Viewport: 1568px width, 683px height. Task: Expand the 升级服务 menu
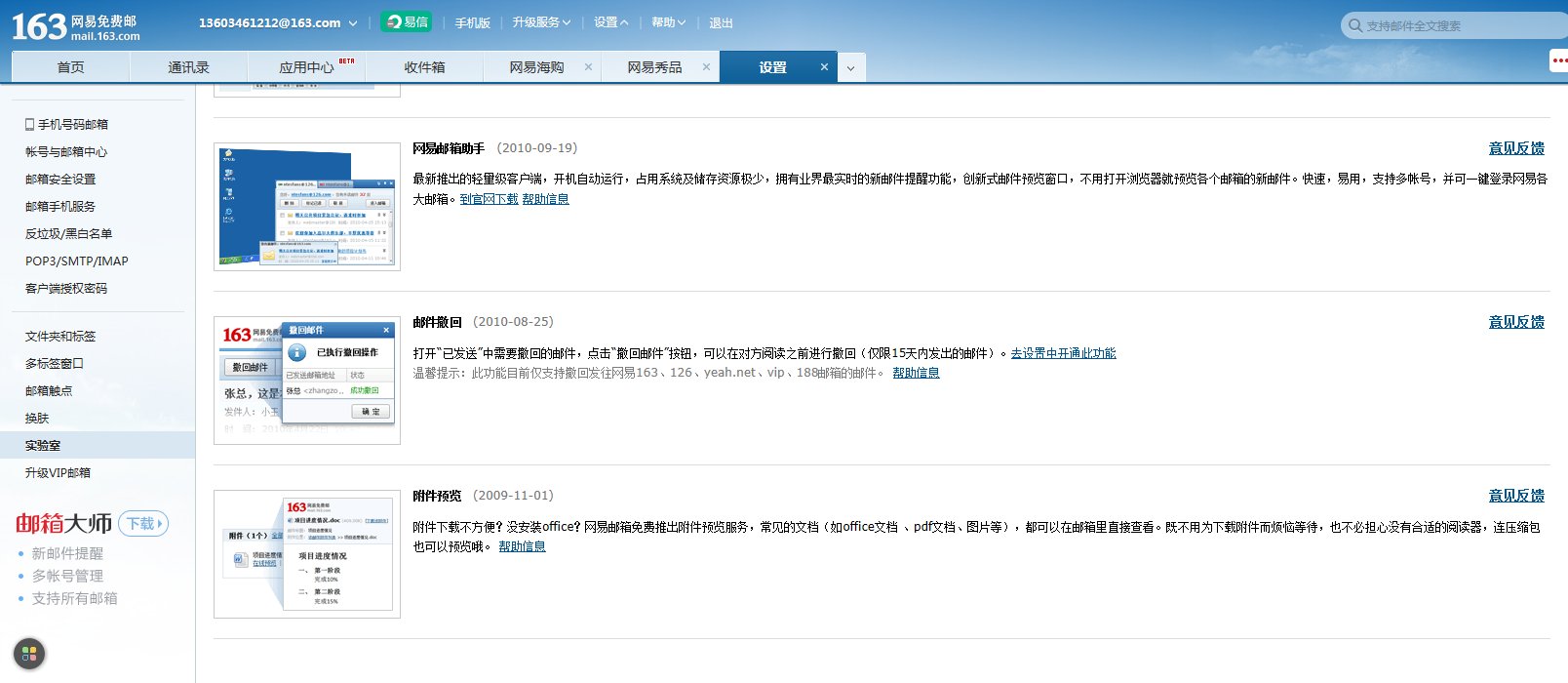[x=541, y=22]
